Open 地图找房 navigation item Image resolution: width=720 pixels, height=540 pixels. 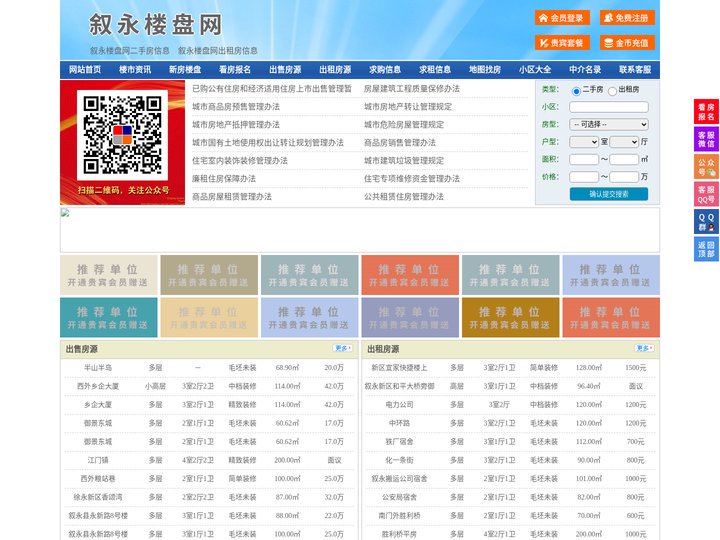485,70
